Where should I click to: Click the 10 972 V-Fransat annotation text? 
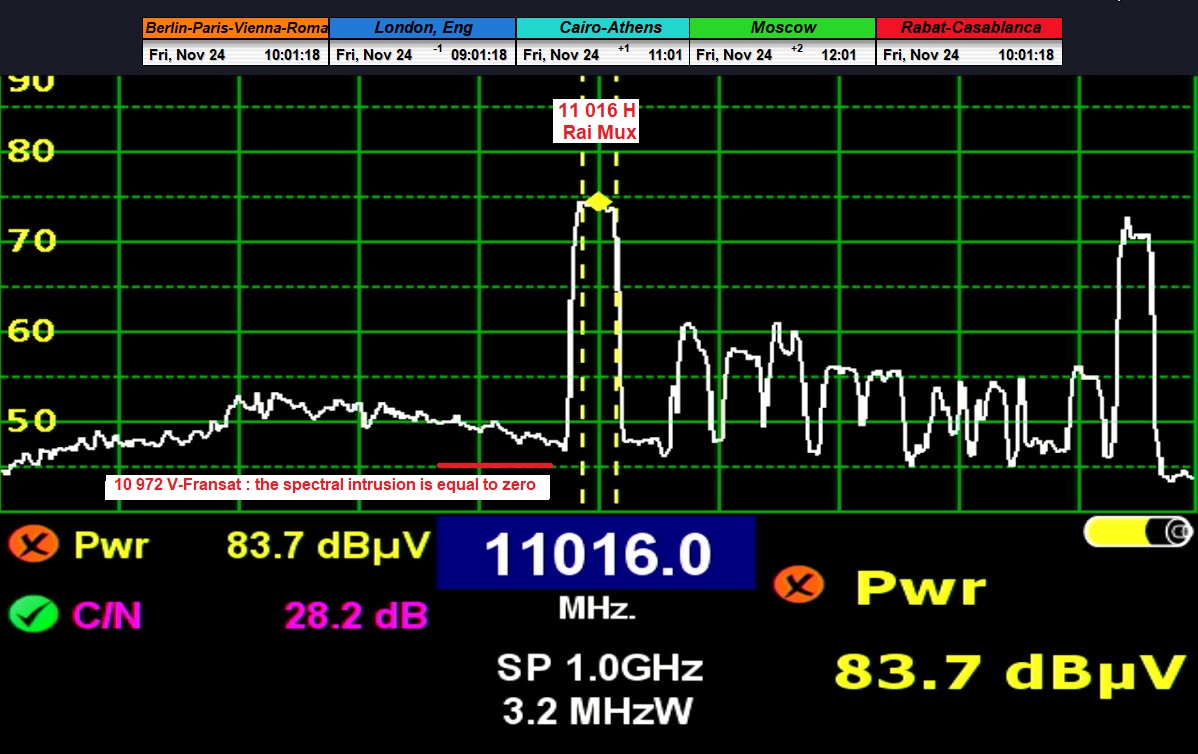(x=329, y=486)
